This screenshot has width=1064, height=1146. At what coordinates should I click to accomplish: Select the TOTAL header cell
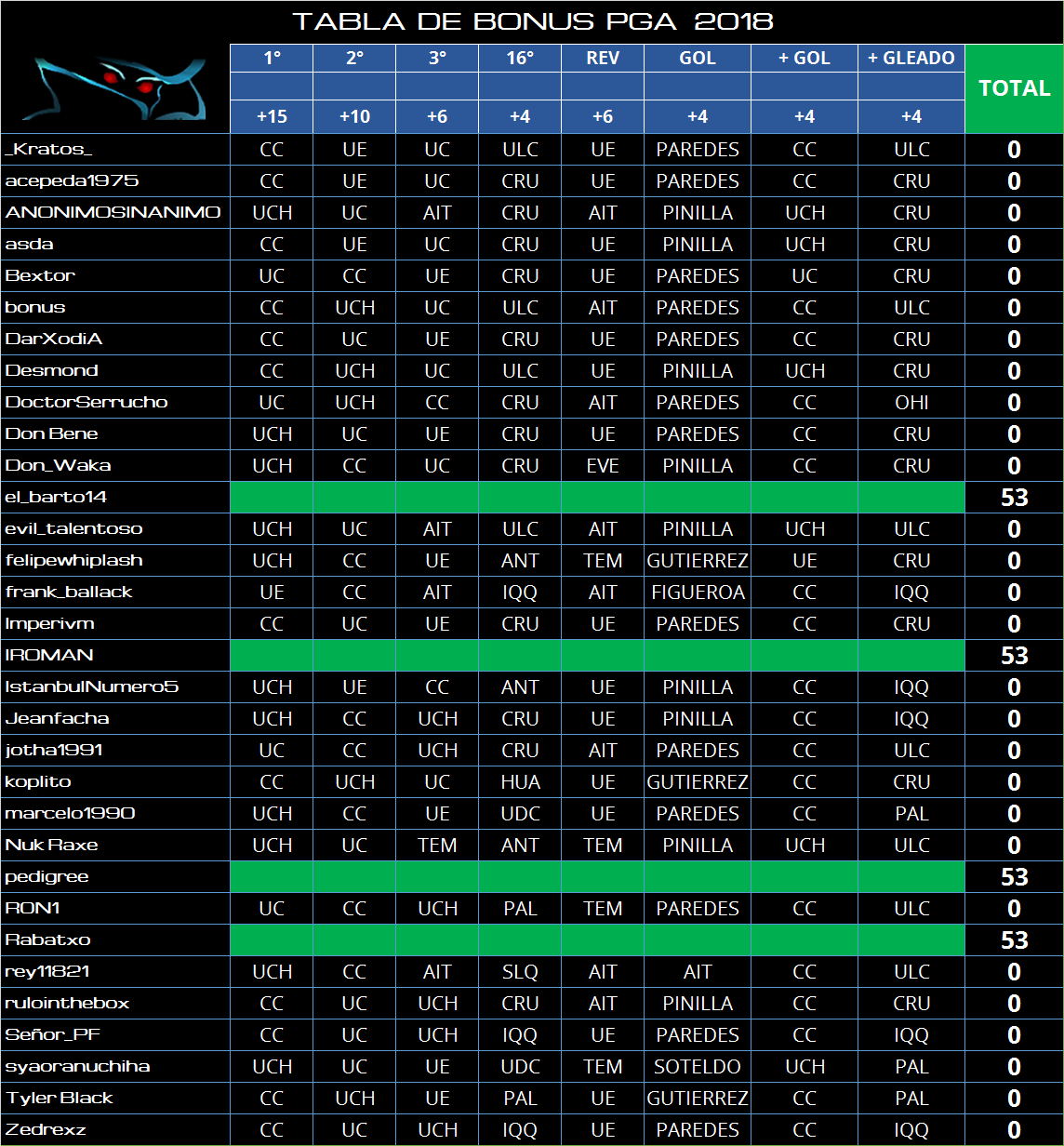click(x=1014, y=88)
